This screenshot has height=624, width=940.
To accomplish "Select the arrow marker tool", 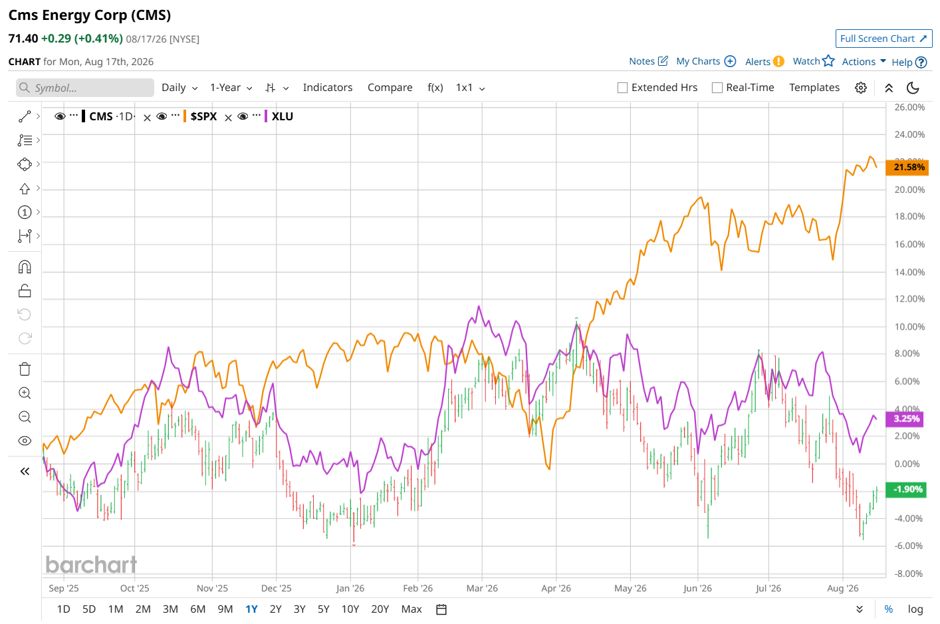I will (x=25, y=188).
